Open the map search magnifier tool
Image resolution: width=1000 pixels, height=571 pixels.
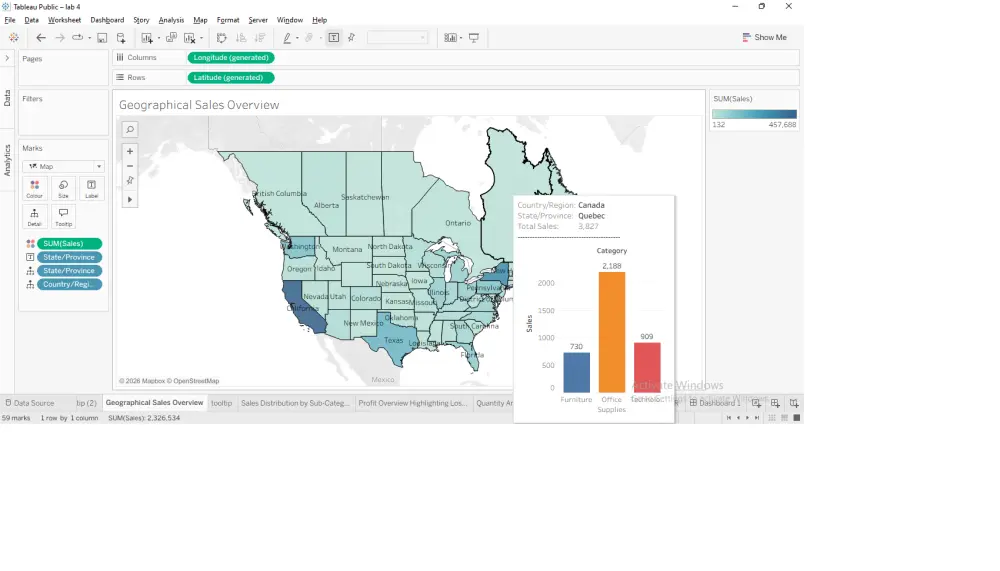point(130,130)
